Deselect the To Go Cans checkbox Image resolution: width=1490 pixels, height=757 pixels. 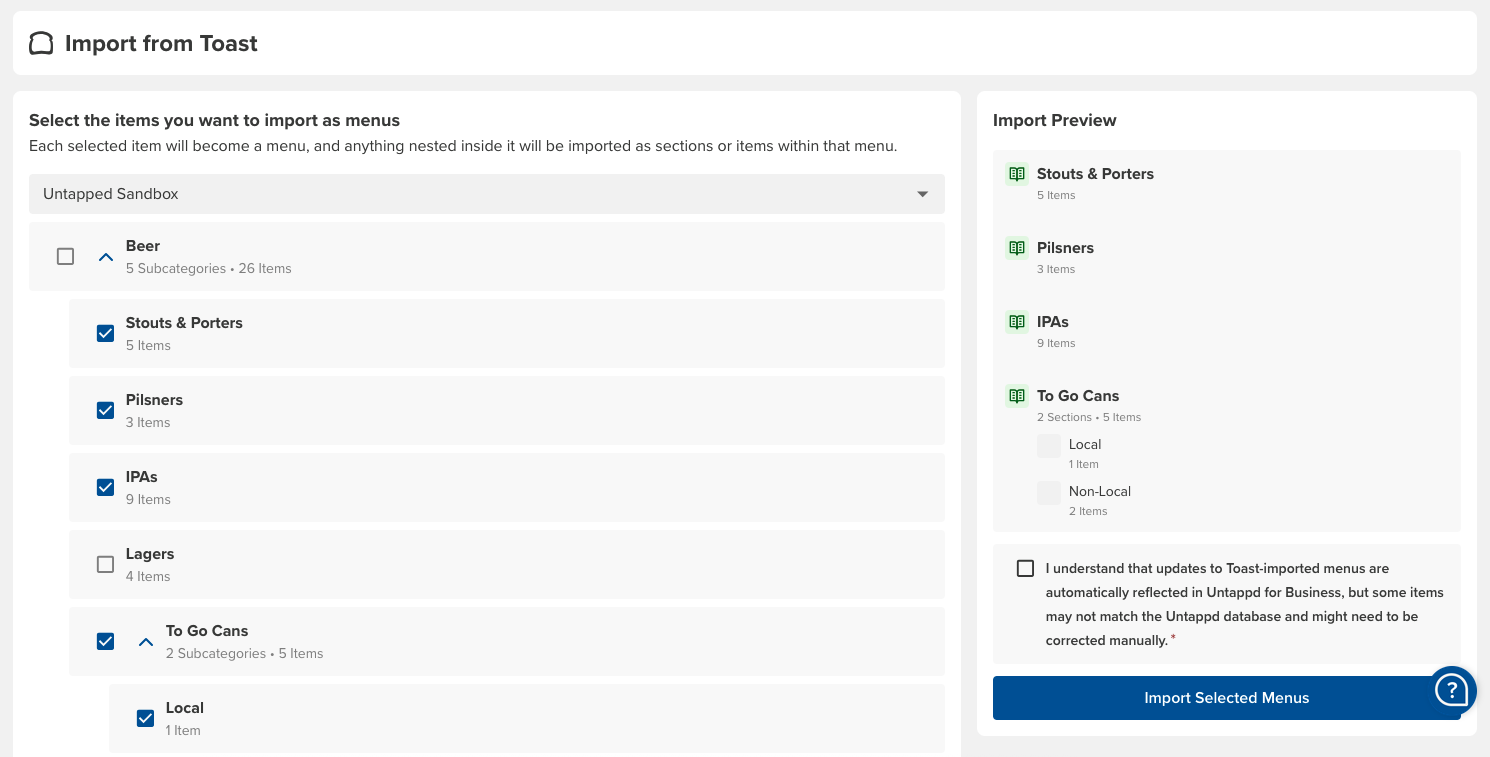pos(106,642)
